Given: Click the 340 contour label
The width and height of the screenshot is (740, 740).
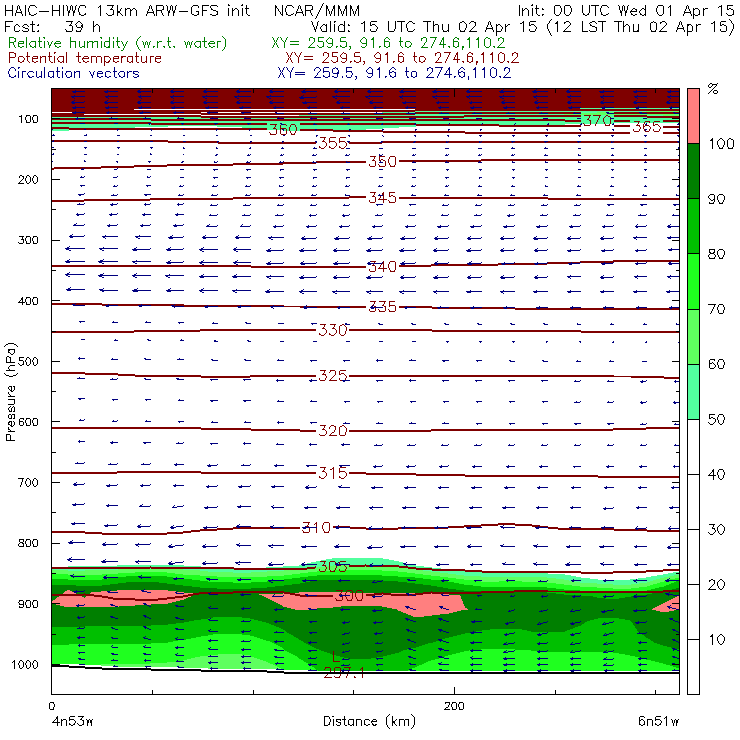Looking at the screenshot, I should click(382, 267).
